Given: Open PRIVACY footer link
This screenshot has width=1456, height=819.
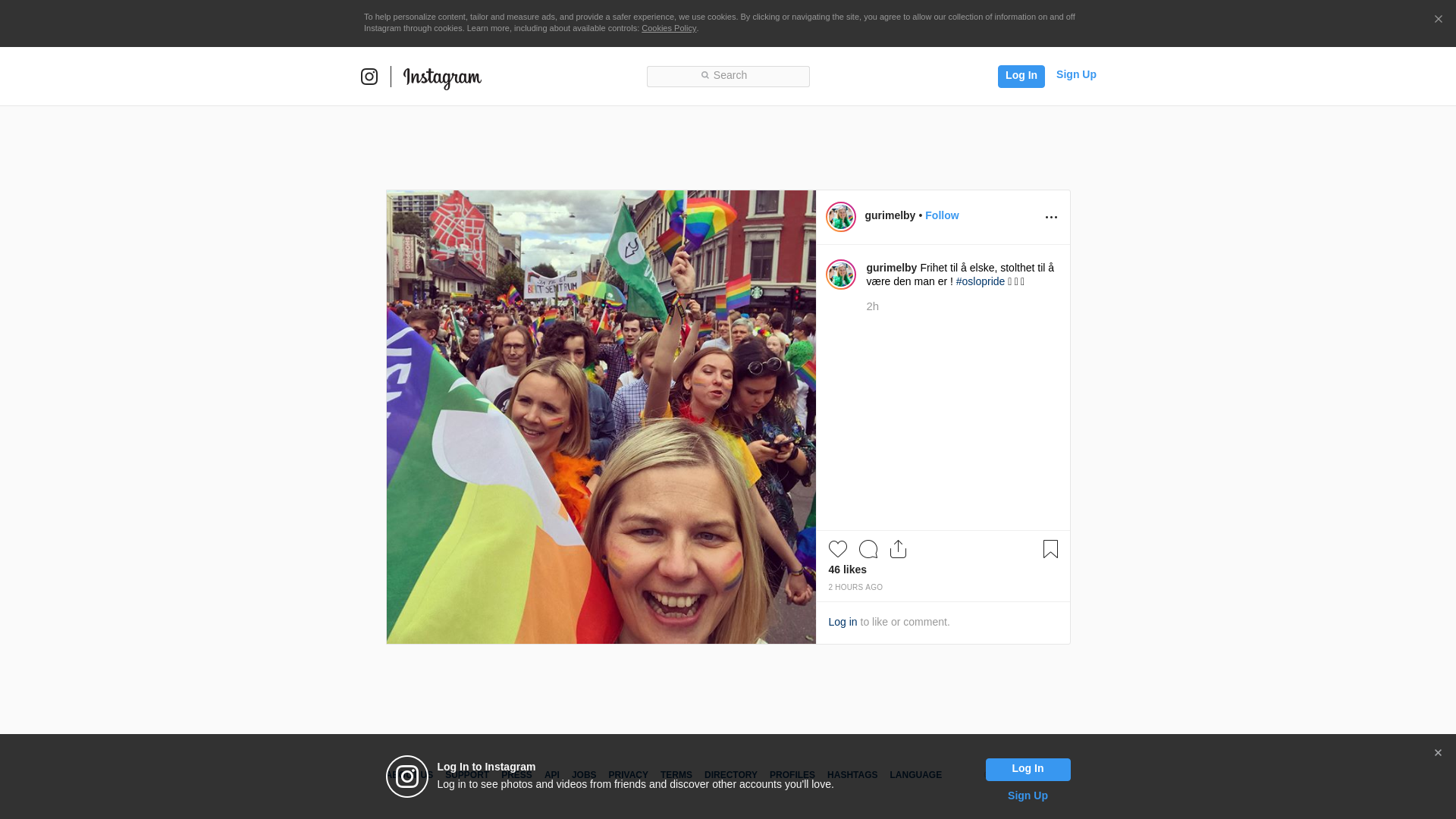Looking at the screenshot, I should pyautogui.click(x=628, y=775).
